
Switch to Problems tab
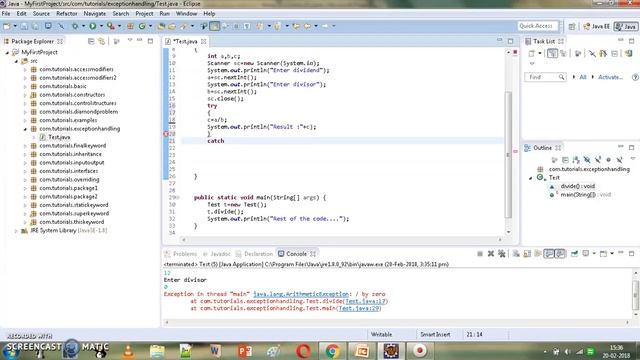(181, 254)
